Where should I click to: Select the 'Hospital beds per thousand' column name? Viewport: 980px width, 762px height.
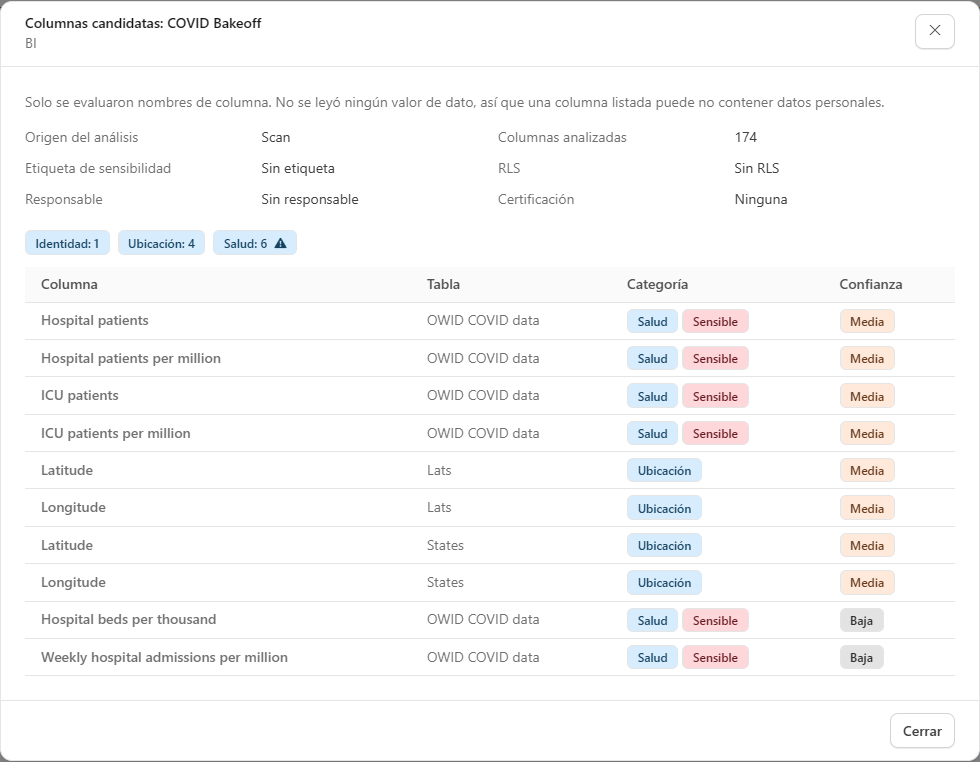tap(129, 619)
